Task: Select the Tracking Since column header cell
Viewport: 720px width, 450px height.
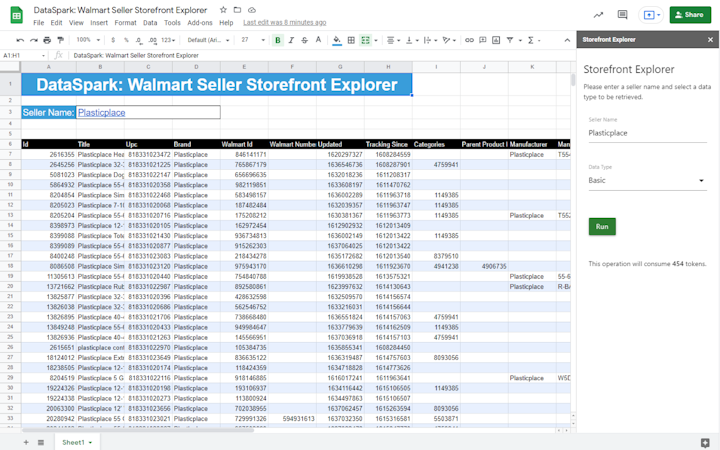Action: [x=388, y=144]
